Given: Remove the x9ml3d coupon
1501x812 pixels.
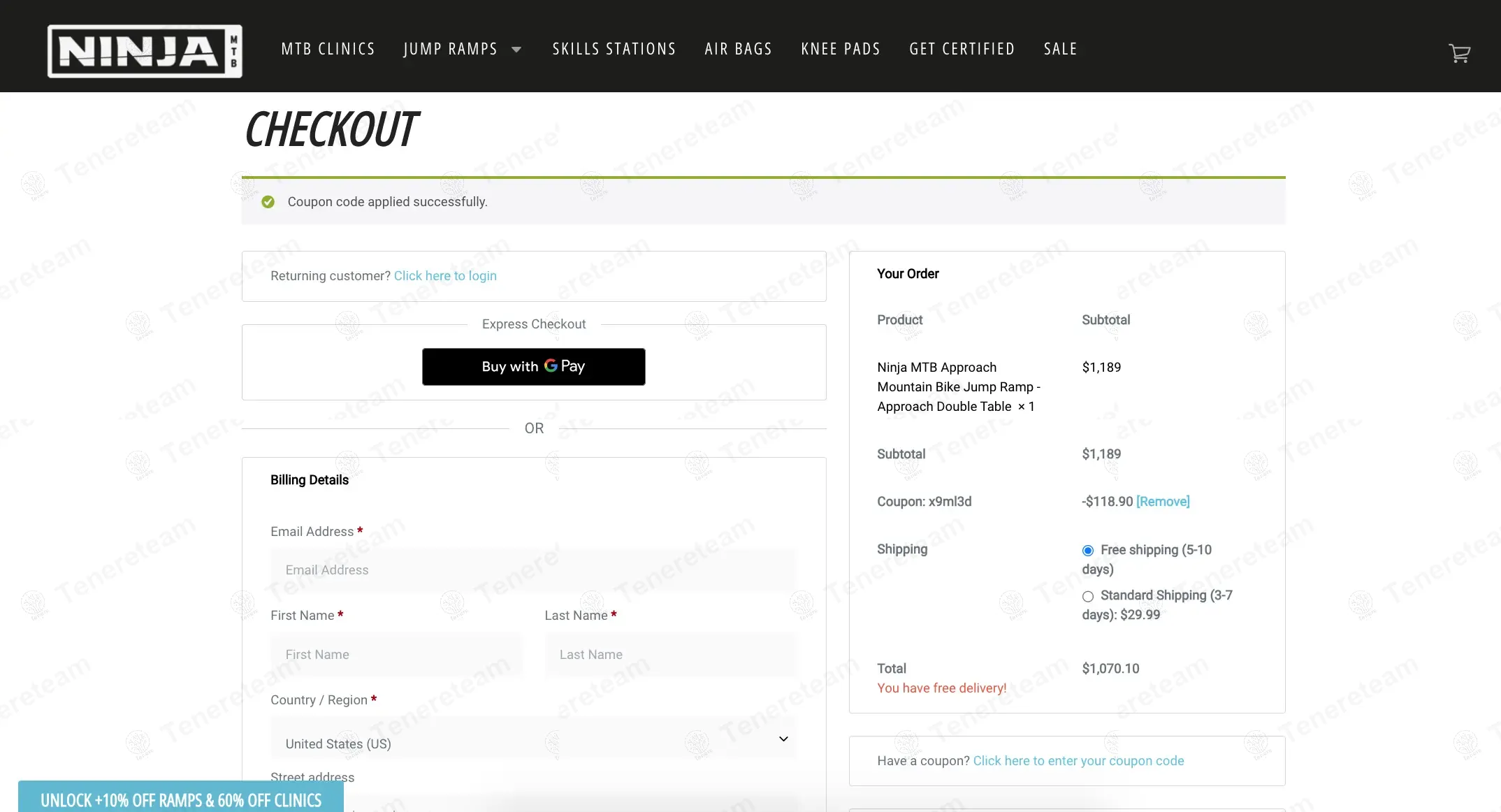Looking at the screenshot, I should coord(1163,502).
